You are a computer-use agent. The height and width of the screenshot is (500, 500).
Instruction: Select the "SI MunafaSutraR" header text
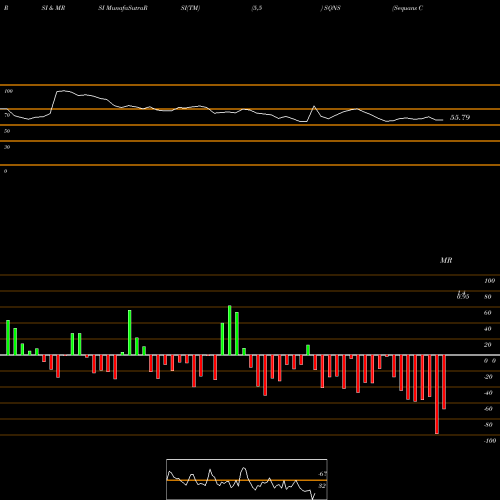(123, 8)
